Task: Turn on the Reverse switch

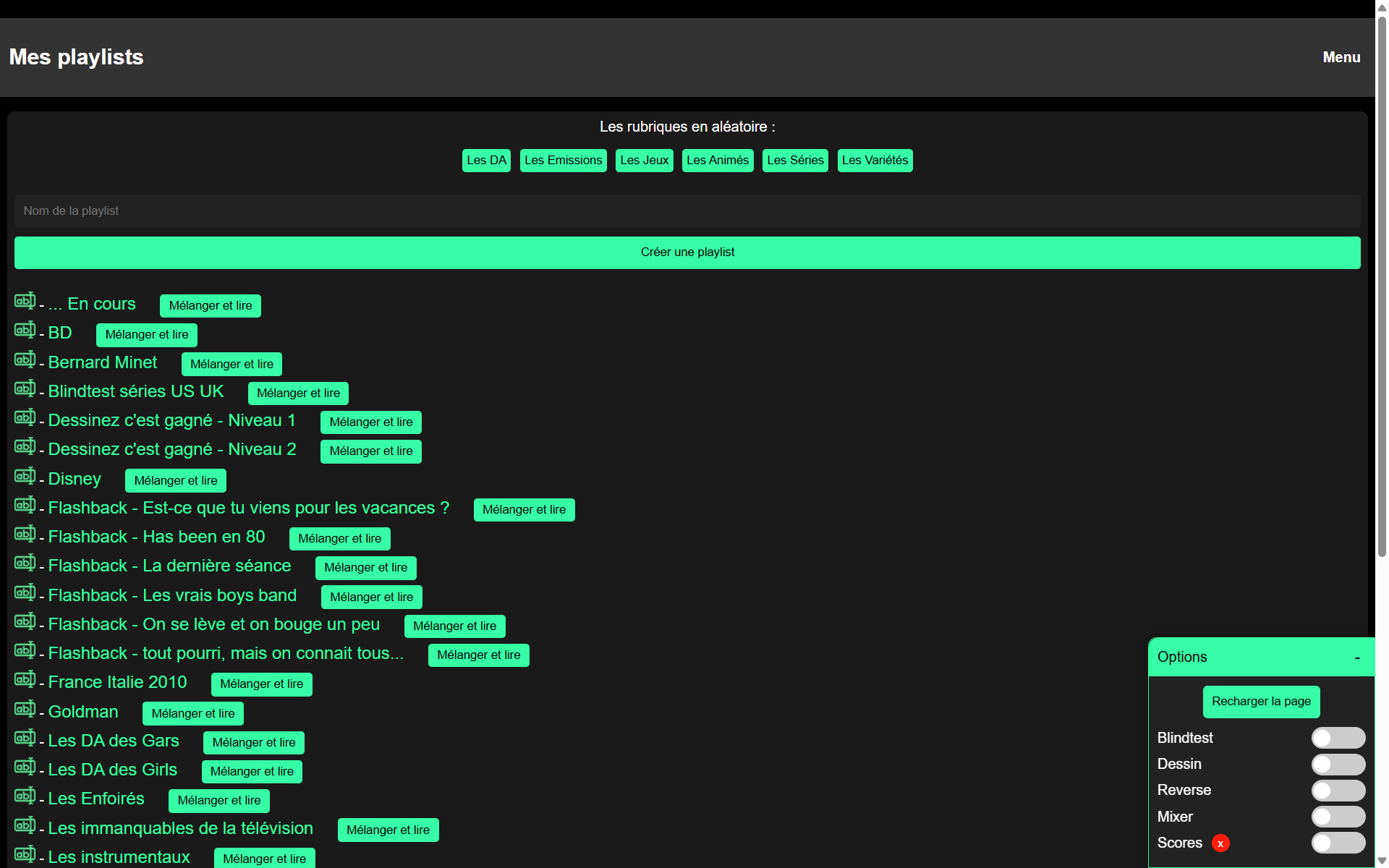Action: point(1338,791)
